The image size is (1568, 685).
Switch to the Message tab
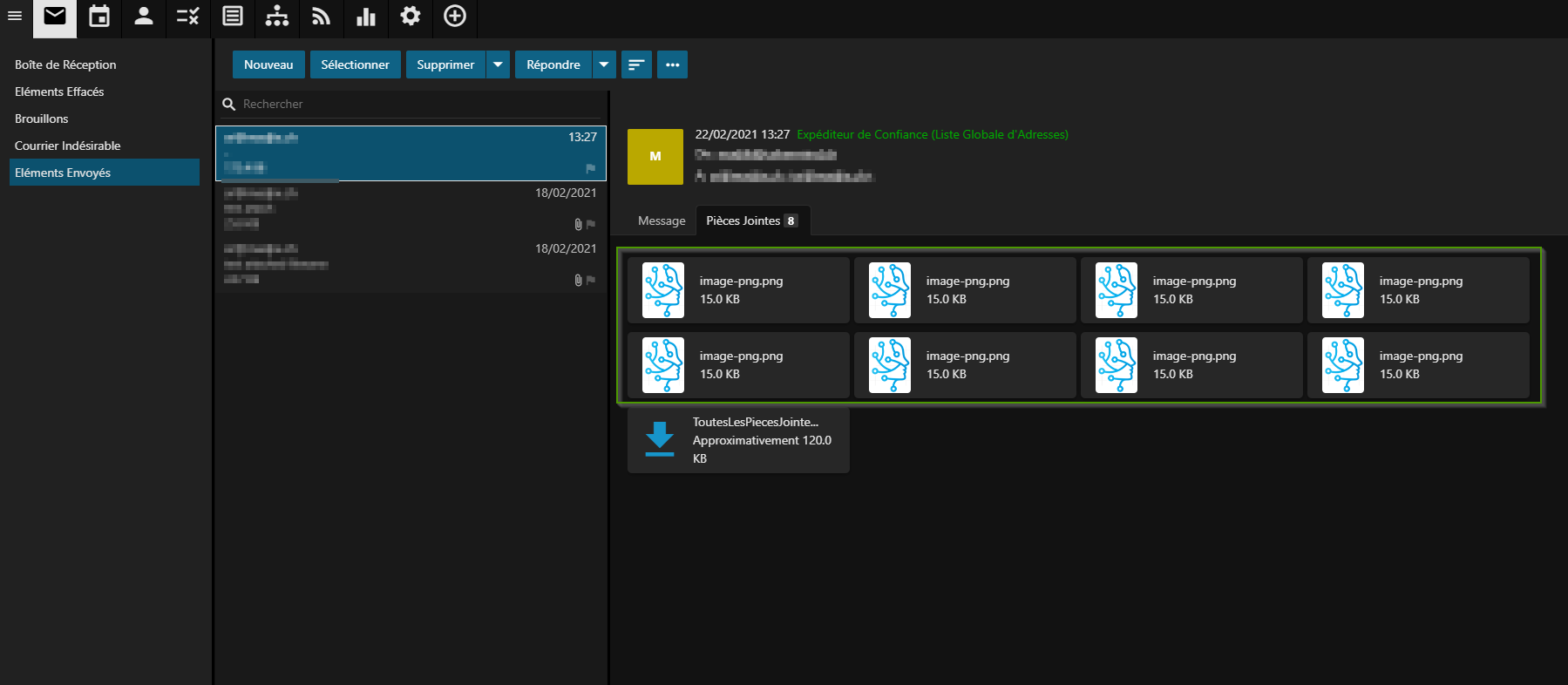[662, 221]
